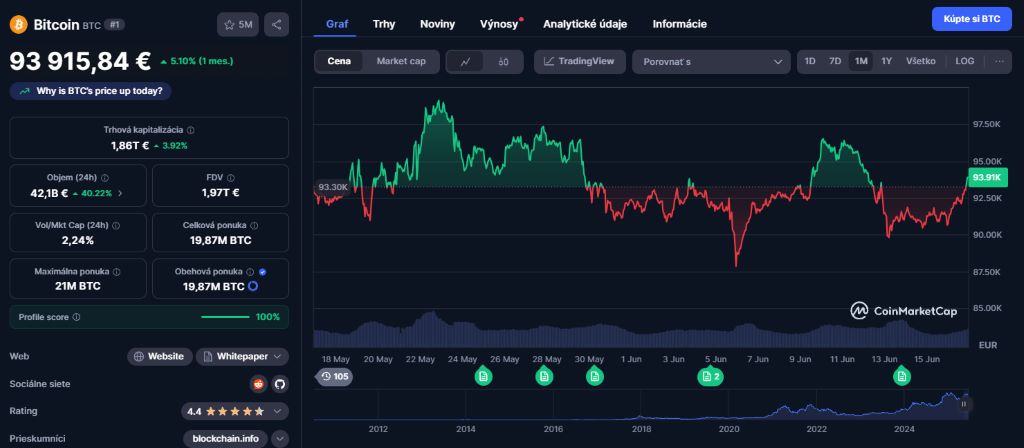Click the 105 history events badge
The image size is (1024, 448).
click(334, 376)
